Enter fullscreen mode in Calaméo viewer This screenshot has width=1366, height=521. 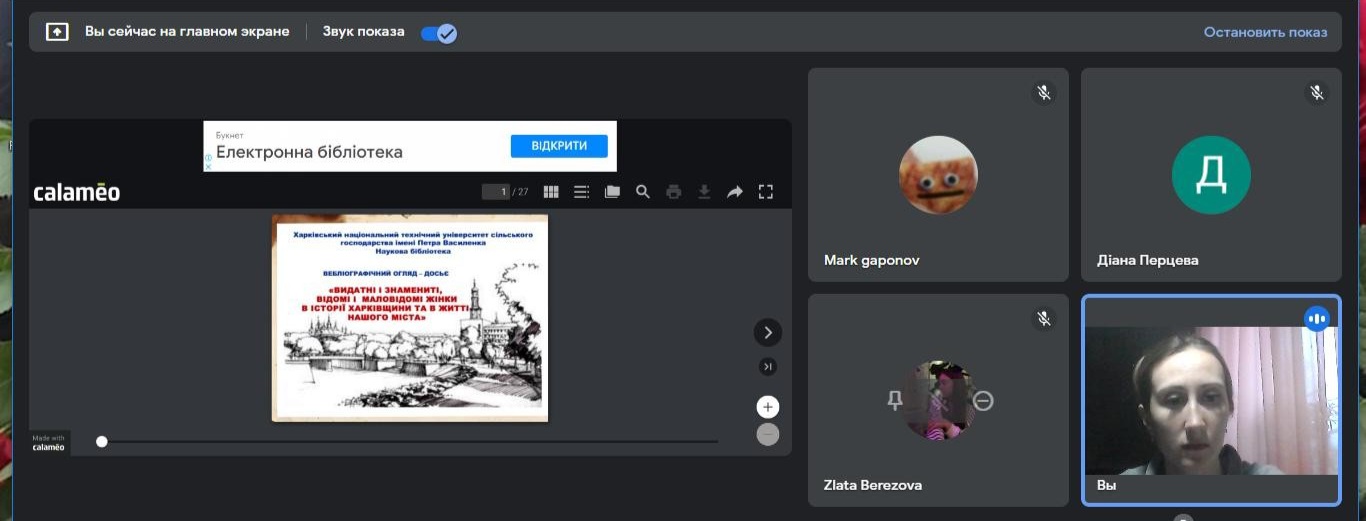pyautogui.click(x=766, y=192)
